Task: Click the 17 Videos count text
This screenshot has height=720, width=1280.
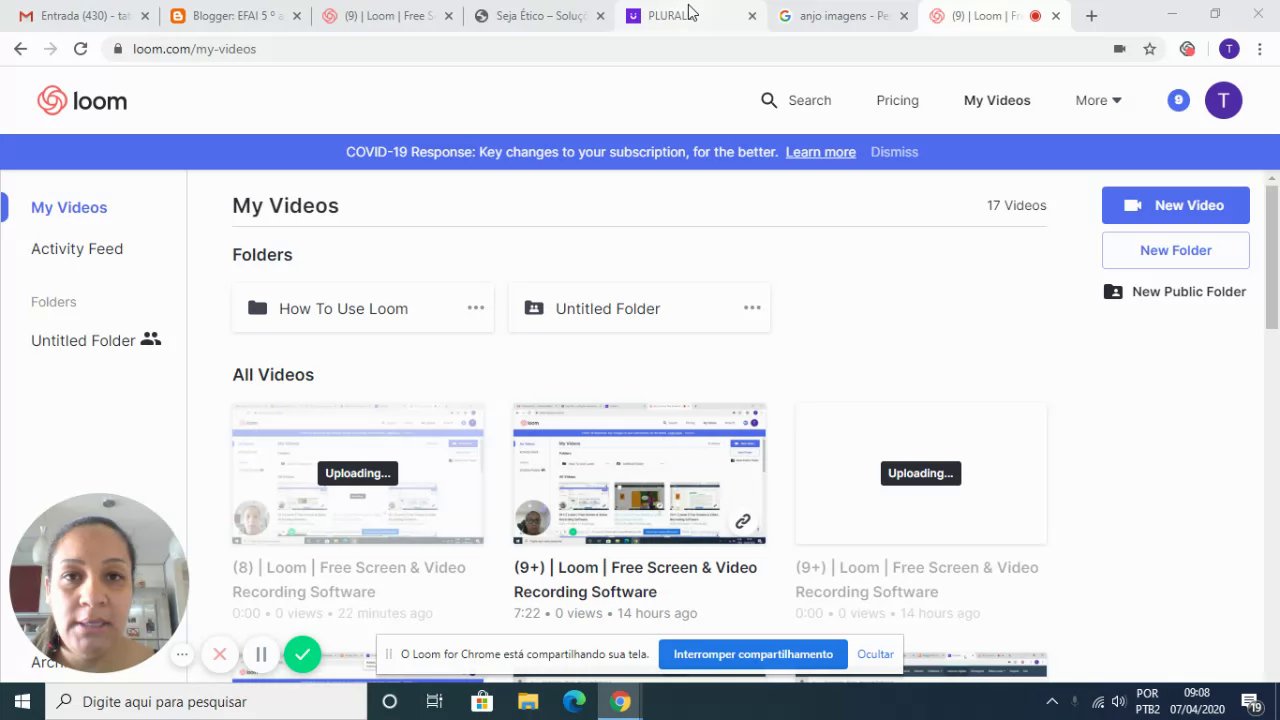Action: pyautogui.click(x=1016, y=205)
